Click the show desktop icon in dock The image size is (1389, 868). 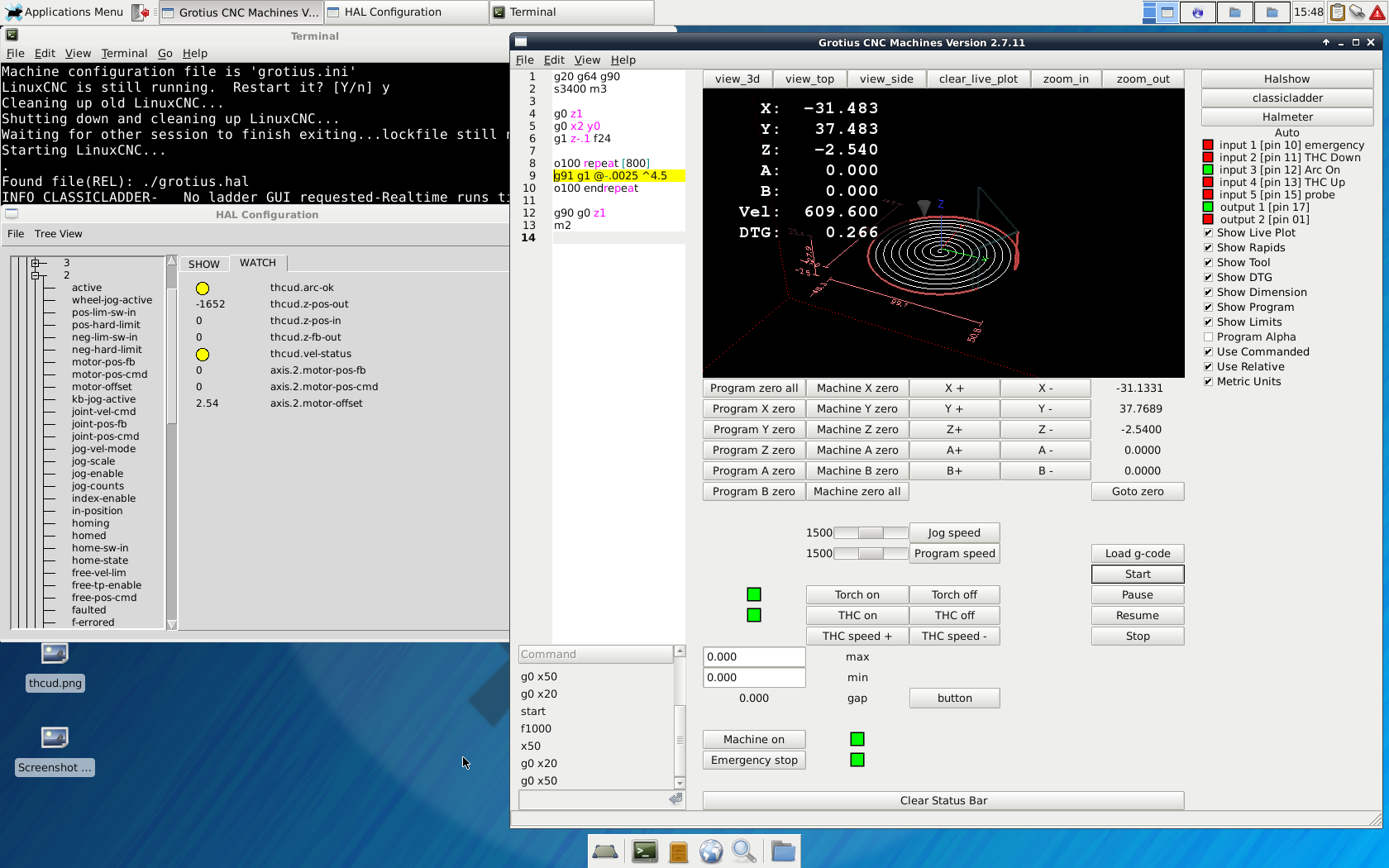click(x=605, y=851)
